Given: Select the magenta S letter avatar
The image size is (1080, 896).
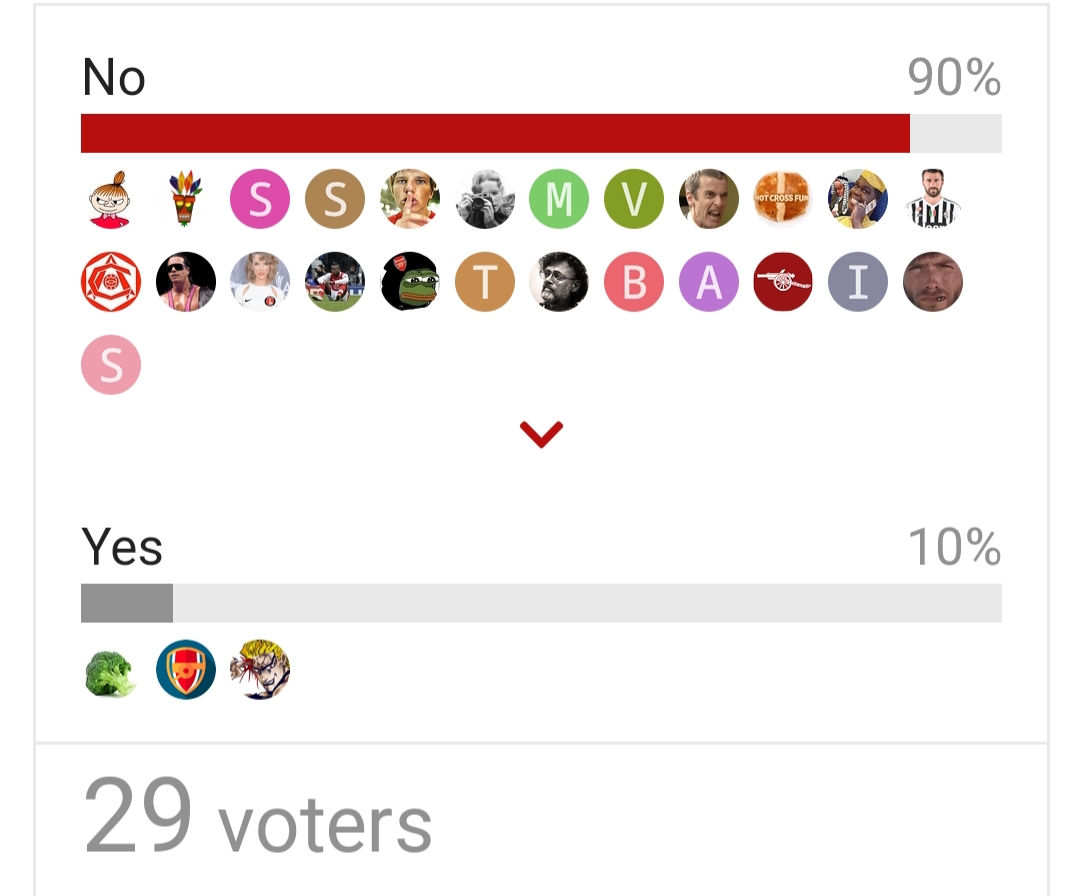Looking at the screenshot, I should [x=260, y=199].
